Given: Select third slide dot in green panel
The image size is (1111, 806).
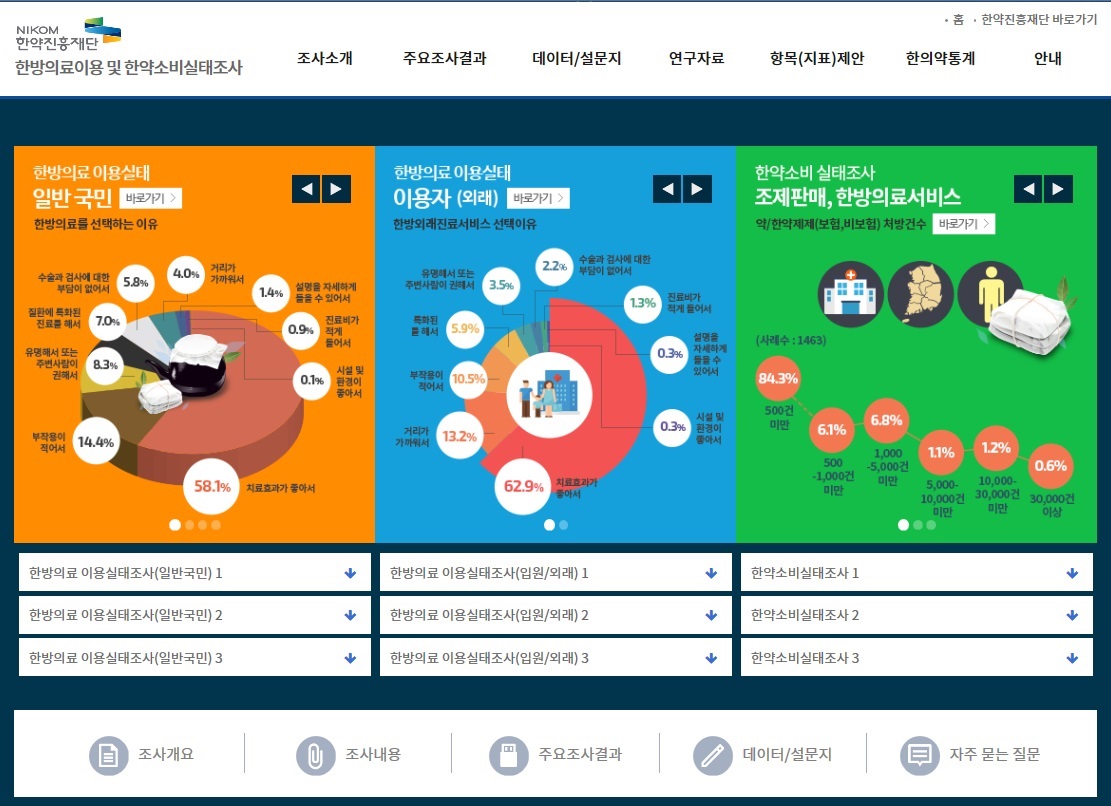Looking at the screenshot, I should (931, 524).
